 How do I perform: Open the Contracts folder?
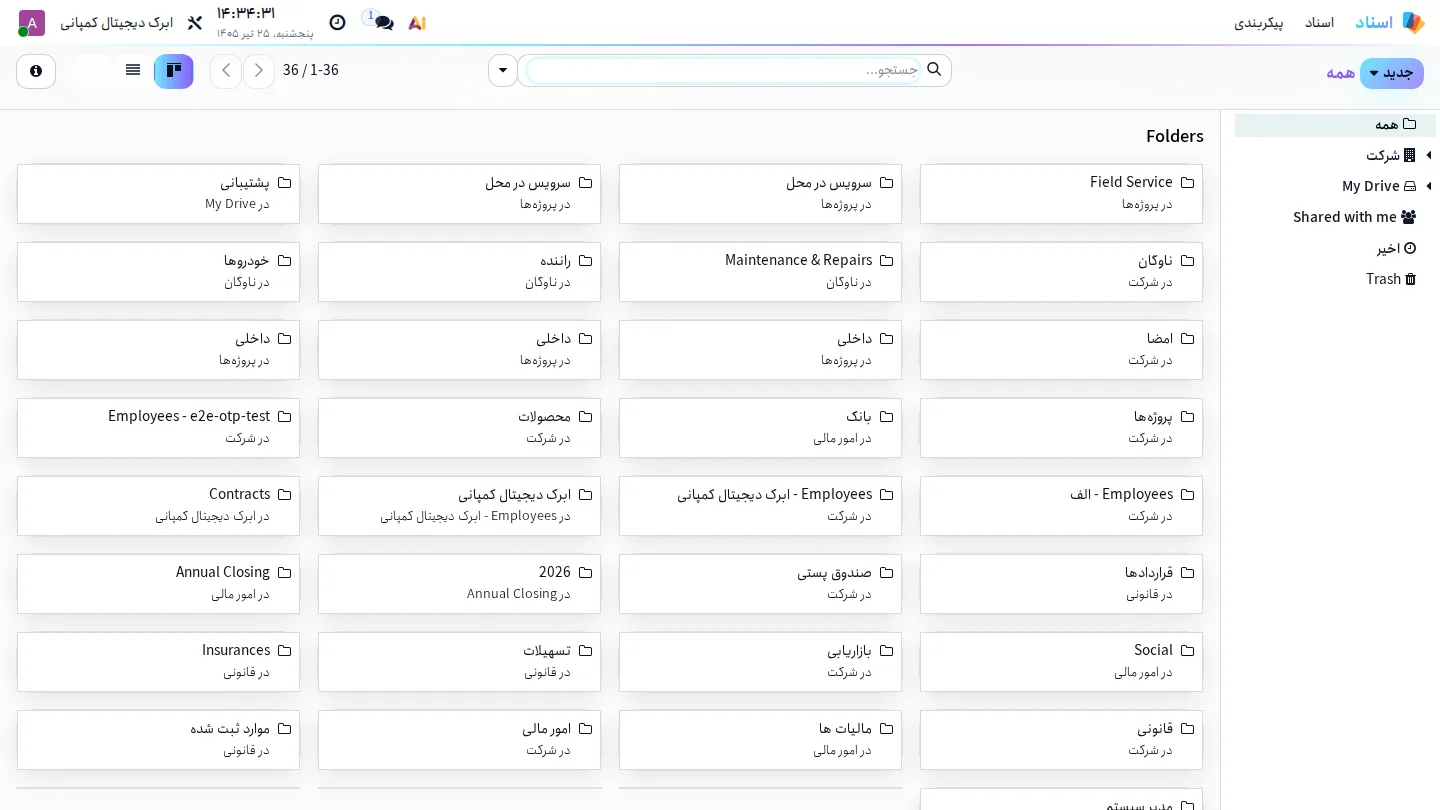(158, 506)
